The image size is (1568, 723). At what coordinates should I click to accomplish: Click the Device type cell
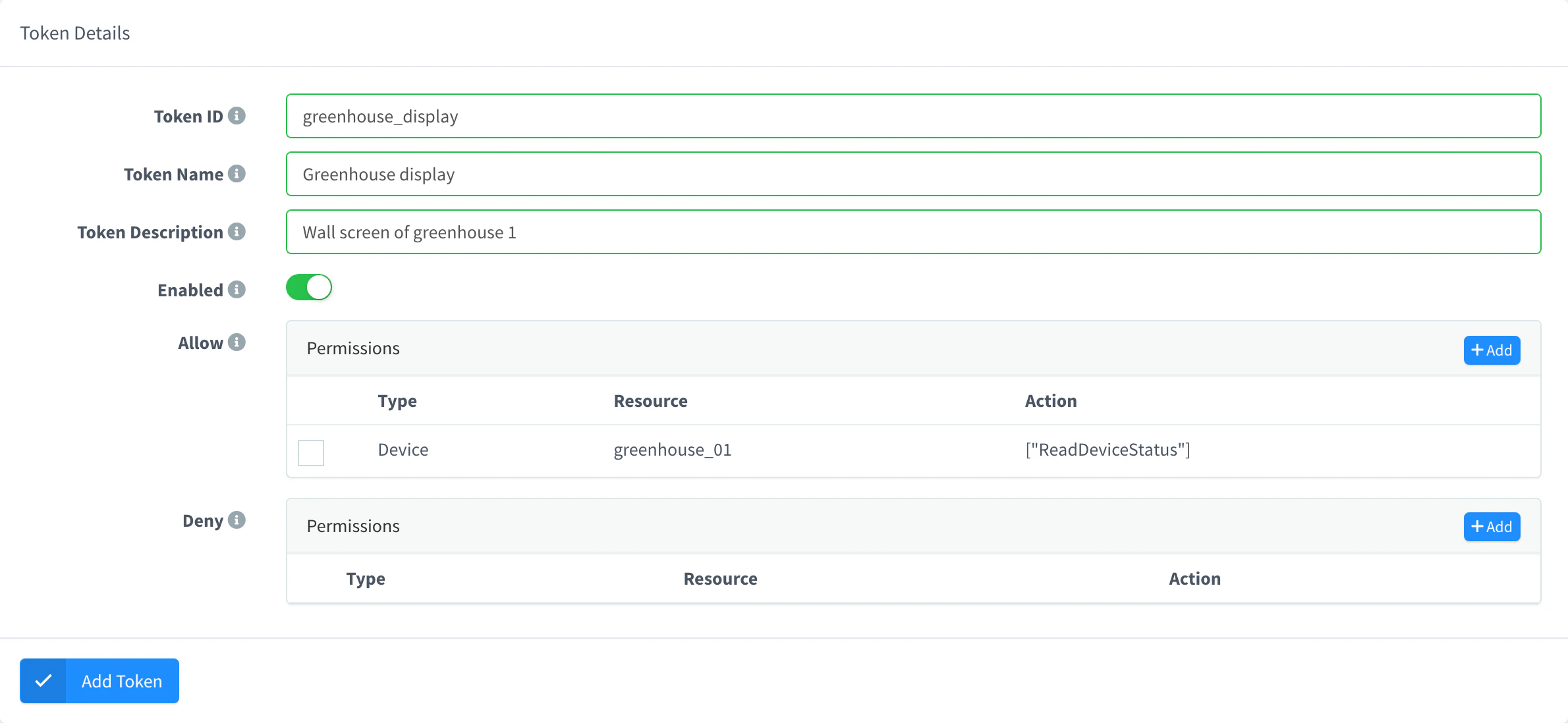(403, 450)
